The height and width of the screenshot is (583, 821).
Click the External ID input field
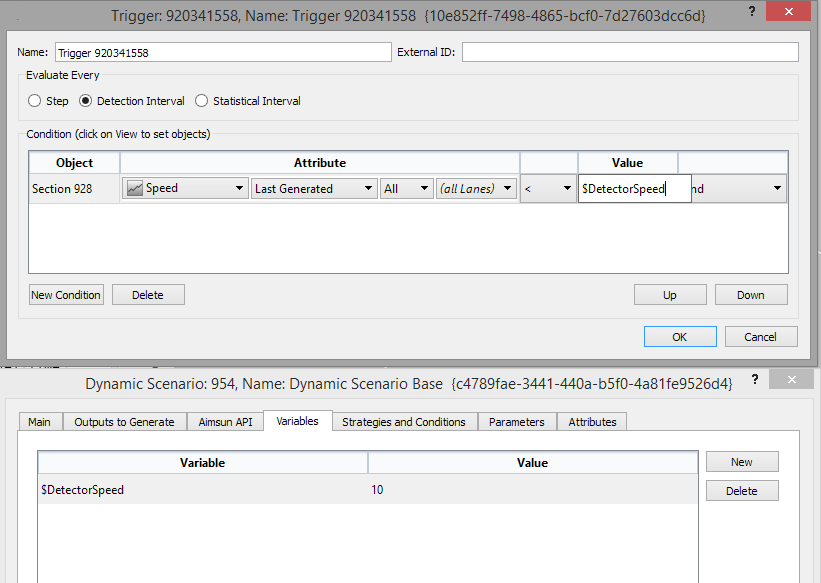tap(630, 51)
